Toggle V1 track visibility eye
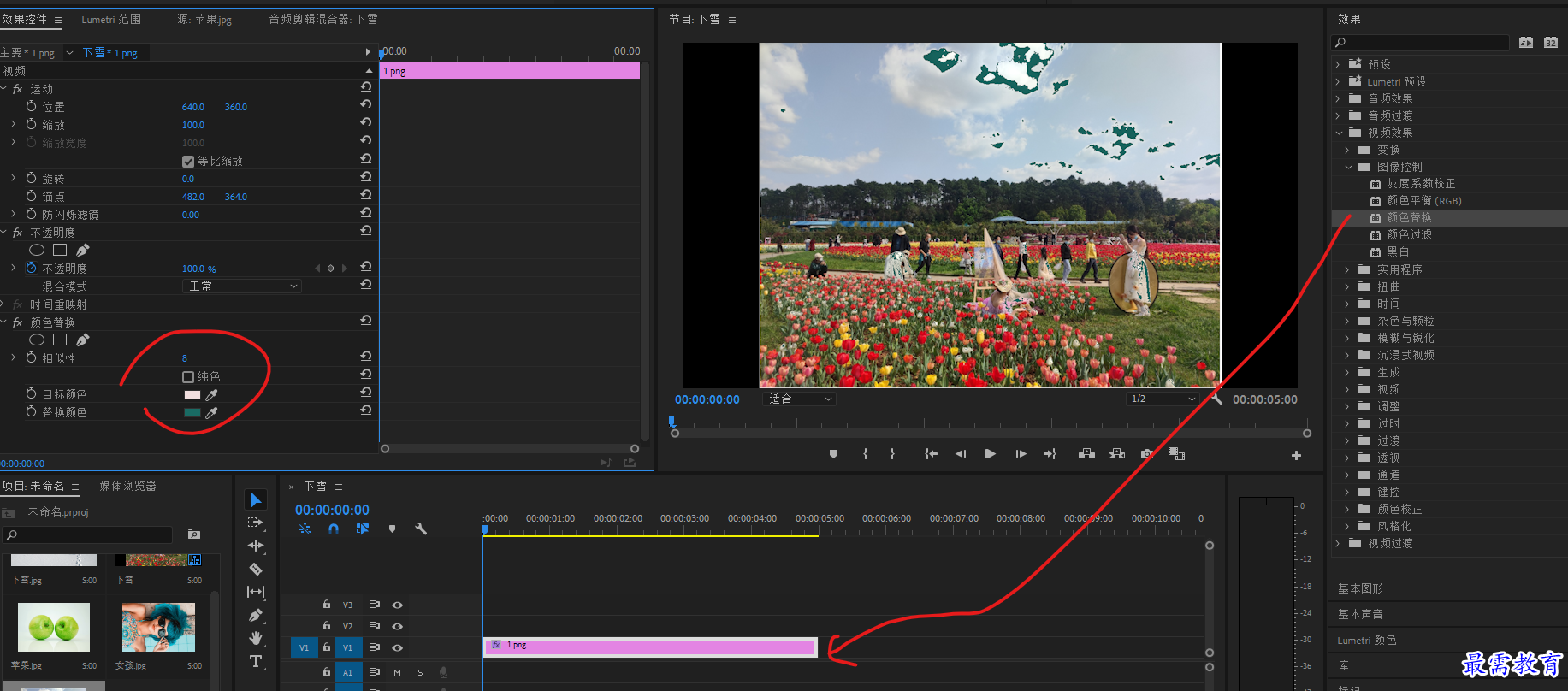Viewport: 1568px width, 691px height. pos(397,647)
